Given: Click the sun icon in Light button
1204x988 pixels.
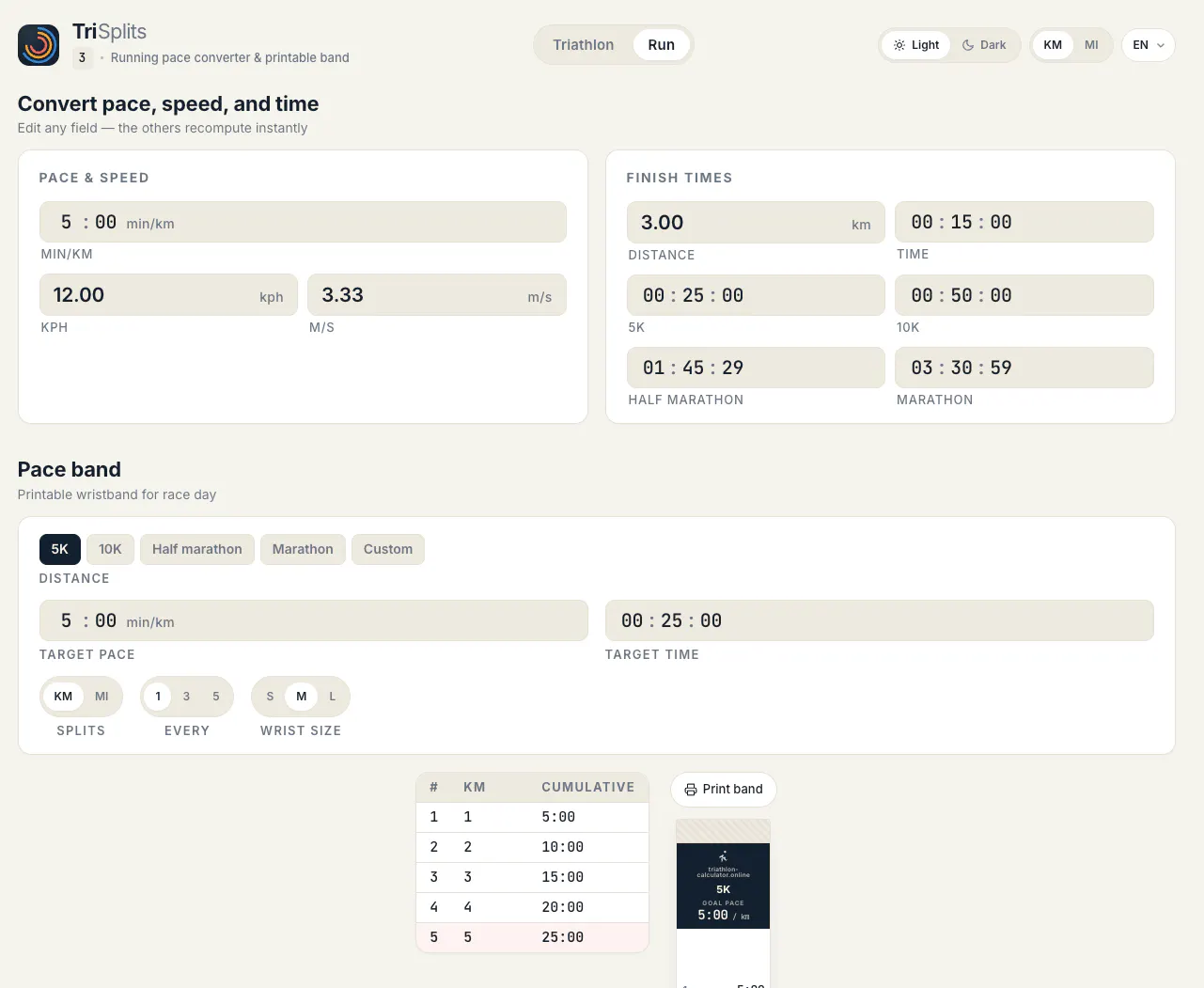Looking at the screenshot, I should [899, 45].
